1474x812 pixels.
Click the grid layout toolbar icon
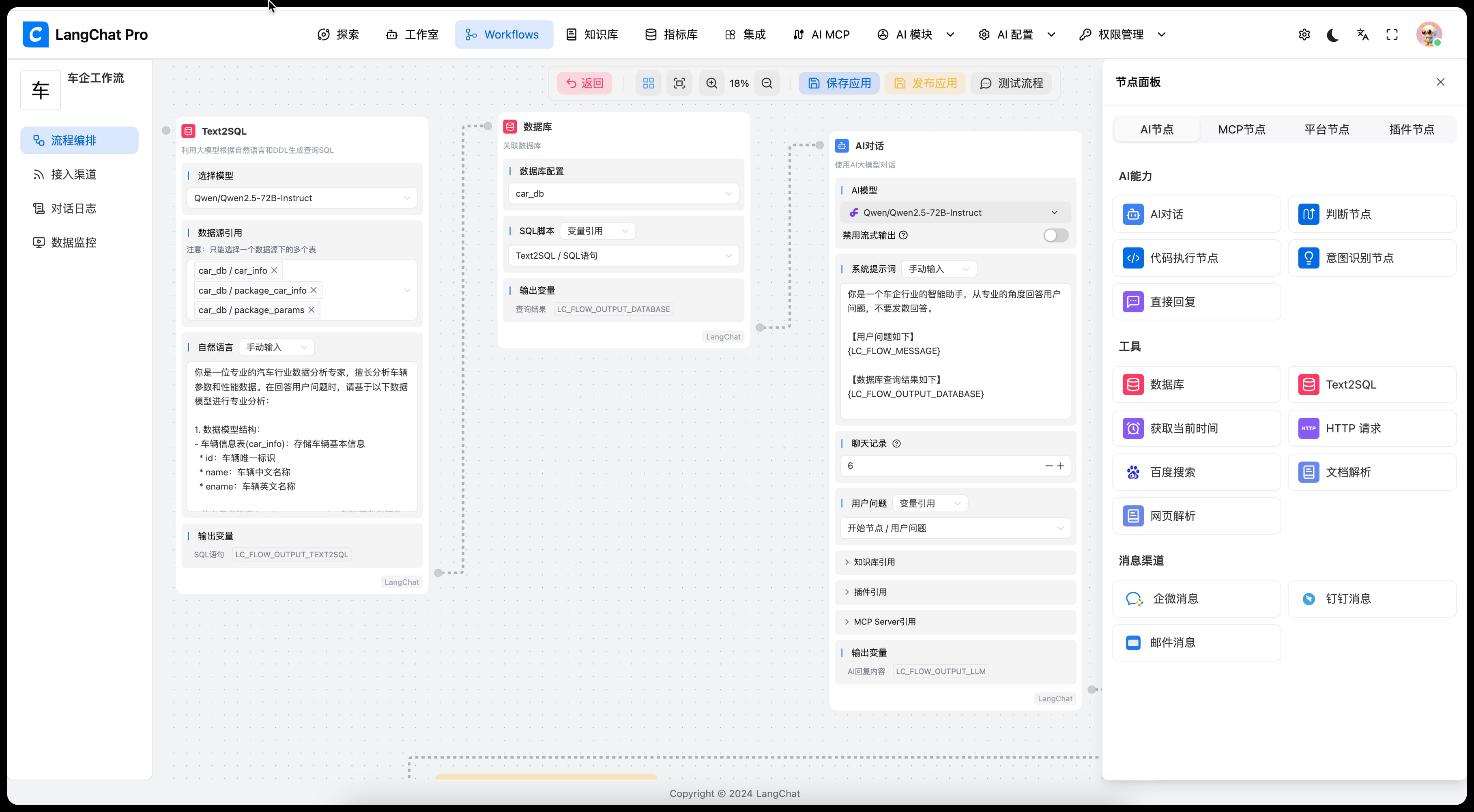pos(648,84)
